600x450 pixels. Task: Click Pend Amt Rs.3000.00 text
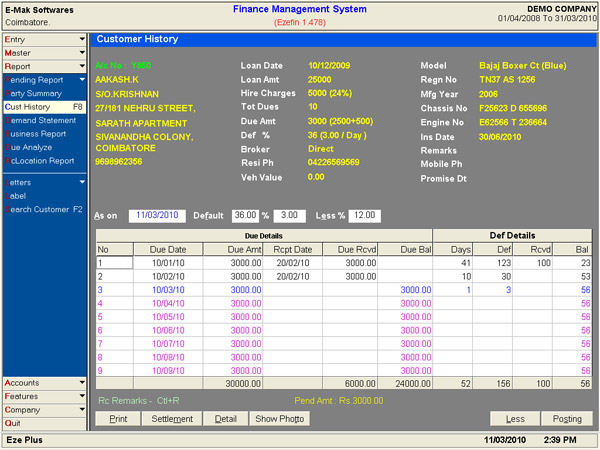339,401
